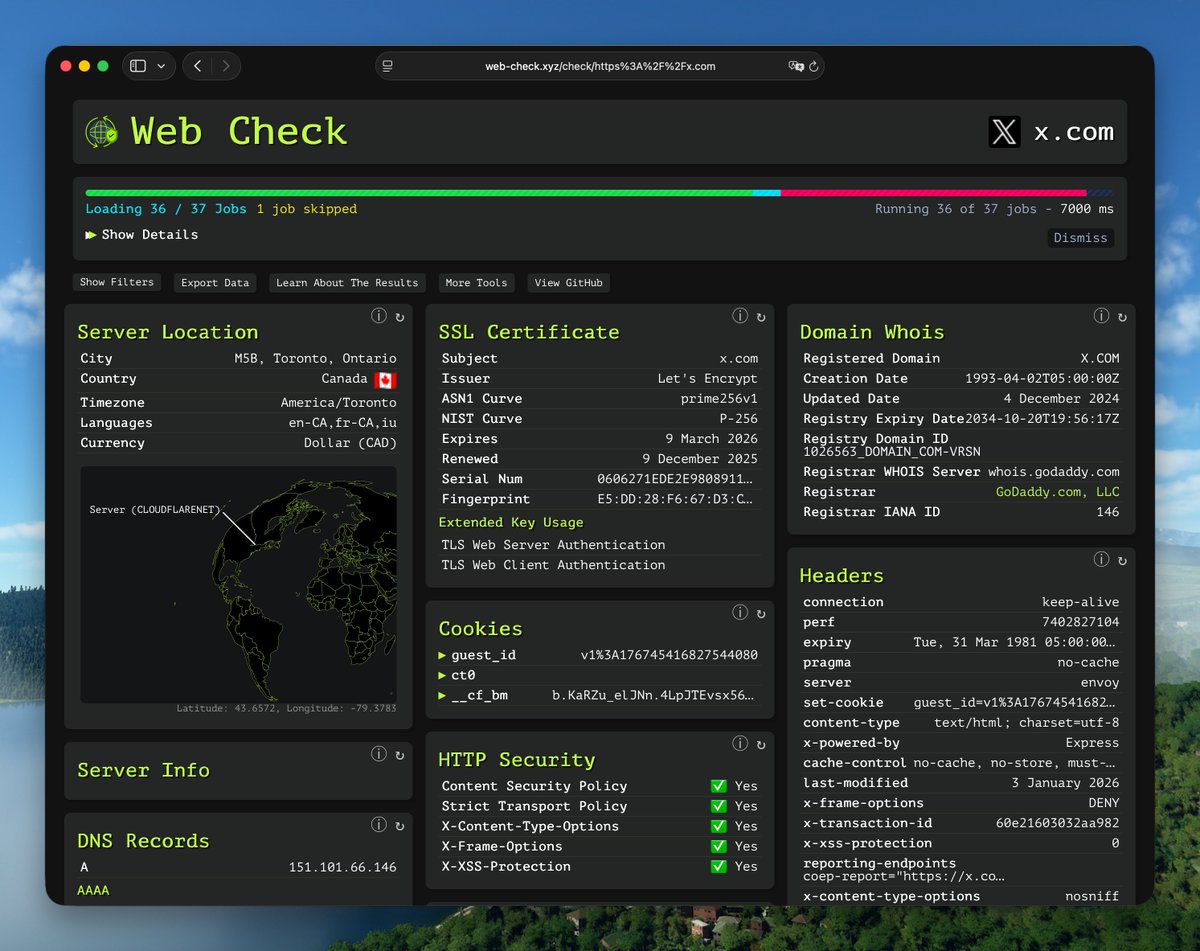Click the Web Check globe logo

[101, 132]
